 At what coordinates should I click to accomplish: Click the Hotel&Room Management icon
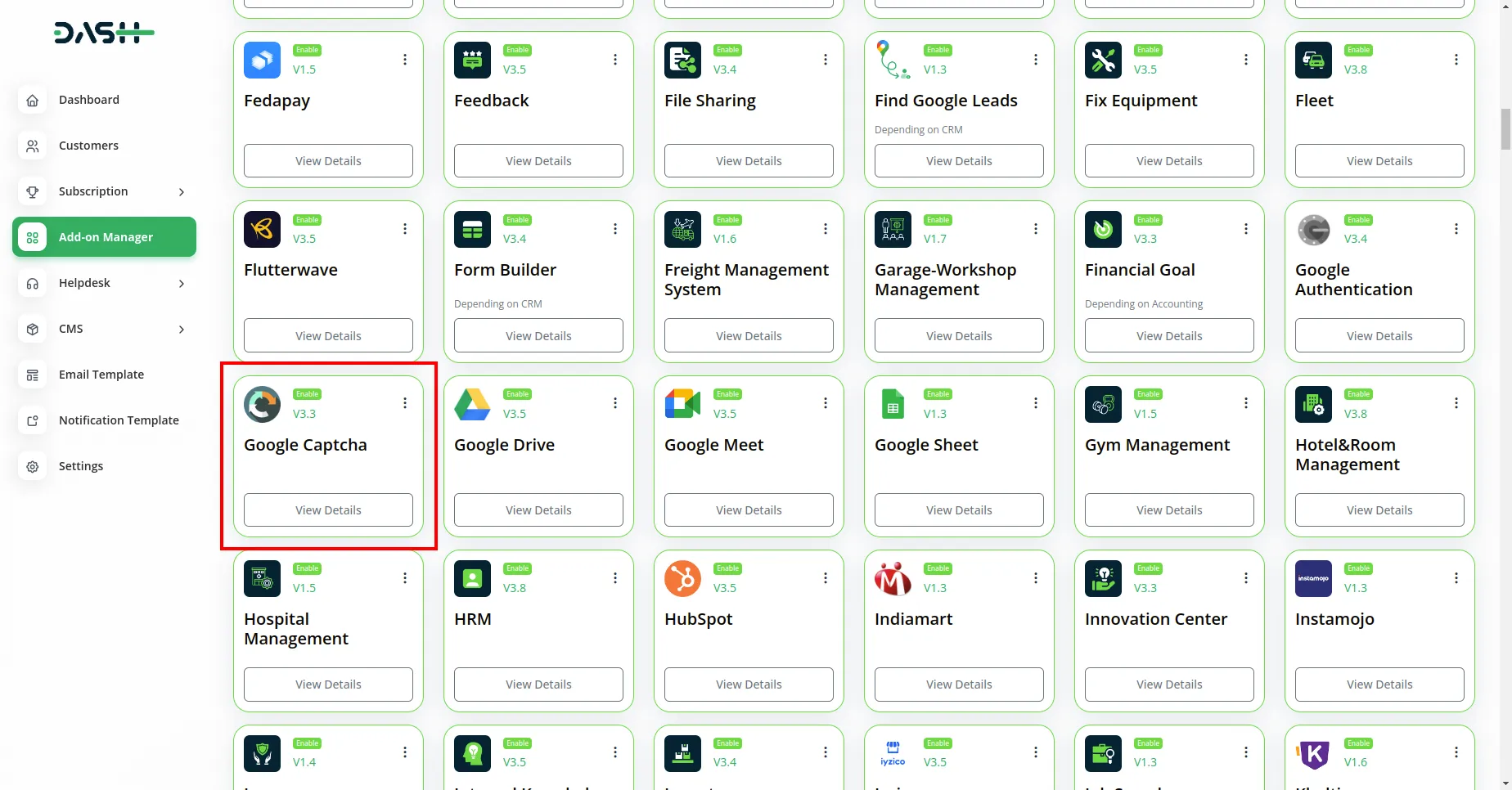click(1313, 404)
